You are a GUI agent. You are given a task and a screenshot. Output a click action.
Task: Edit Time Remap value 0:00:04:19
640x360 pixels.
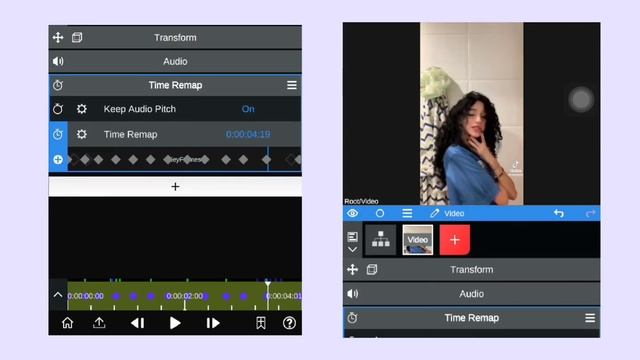pos(248,134)
